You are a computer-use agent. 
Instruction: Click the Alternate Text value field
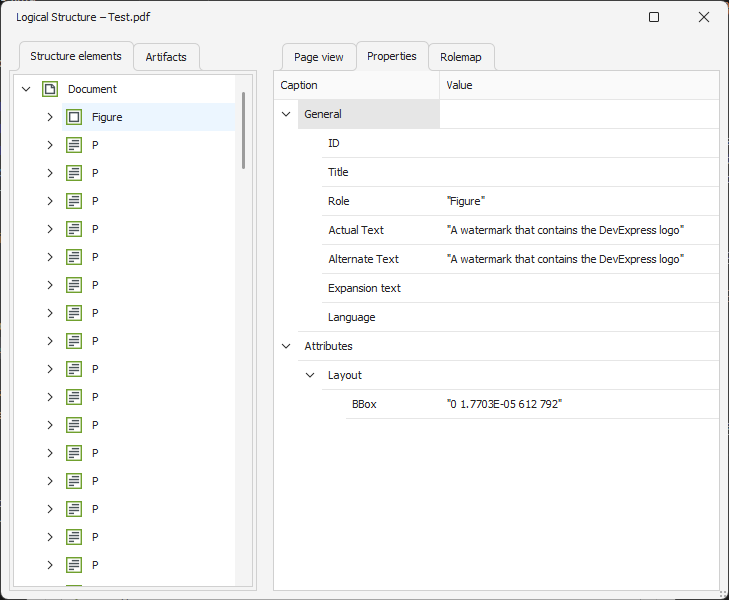pos(578,259)
